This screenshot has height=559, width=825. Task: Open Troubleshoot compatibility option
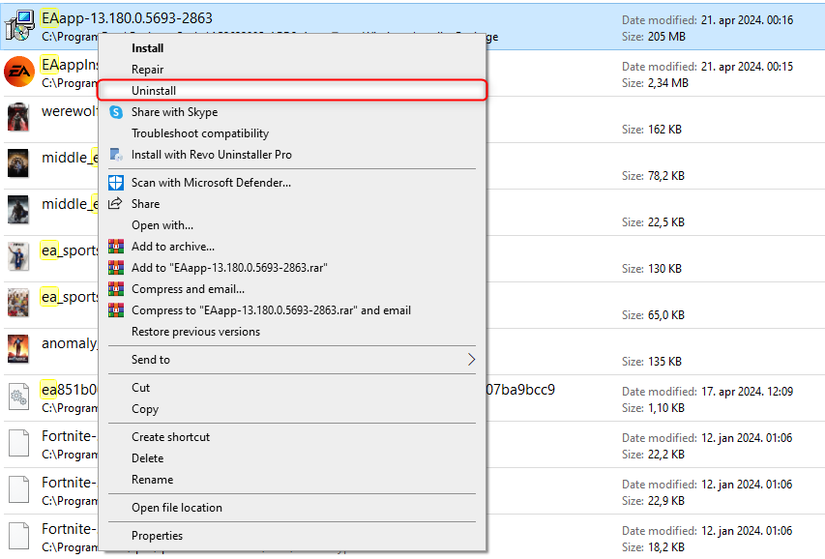200,133
